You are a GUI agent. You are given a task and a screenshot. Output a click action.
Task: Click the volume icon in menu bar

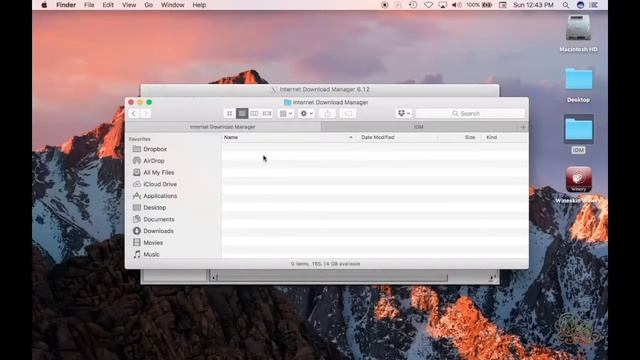[x=456, y=5]
